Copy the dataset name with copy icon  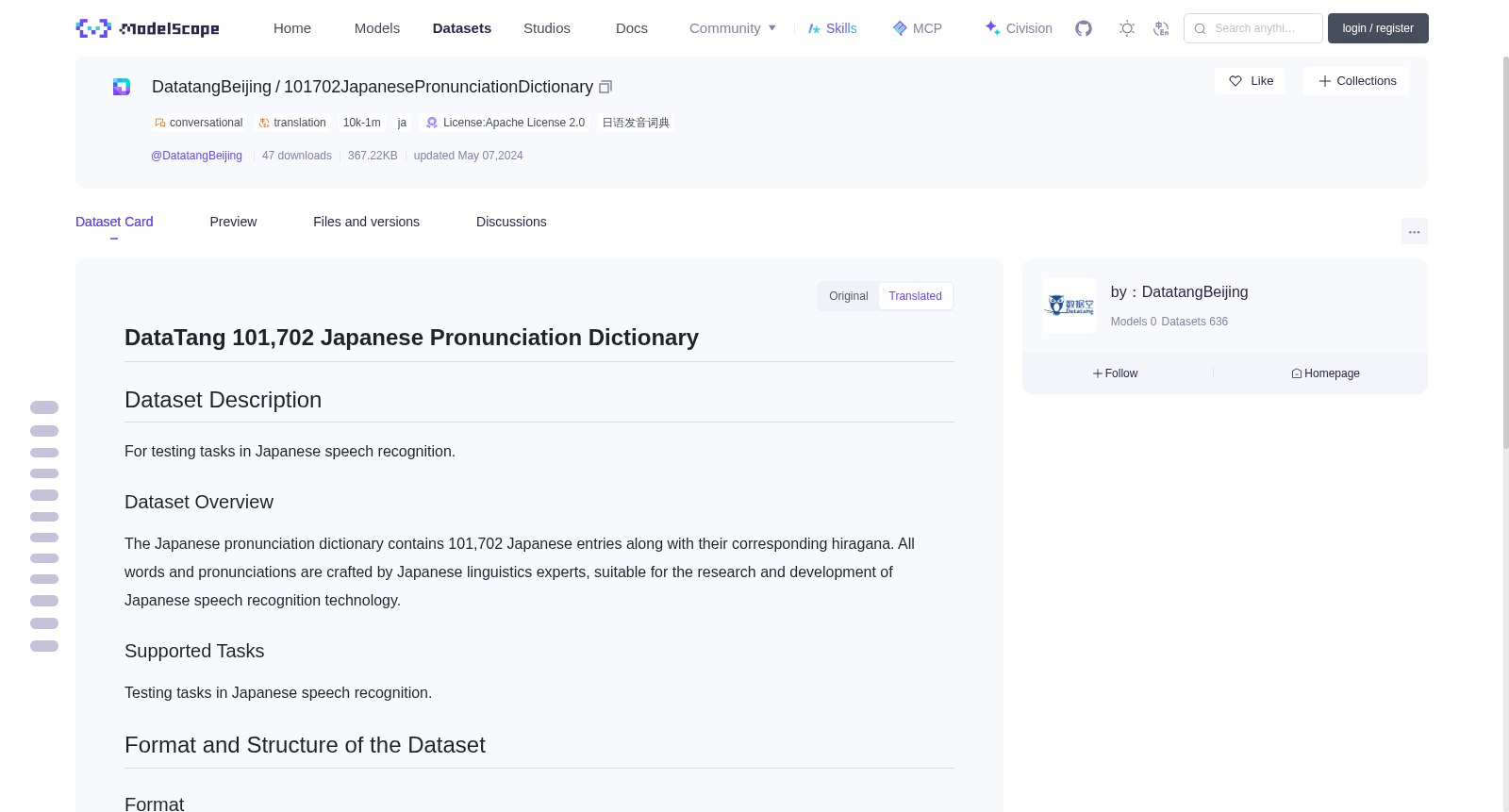click(605, 87)
